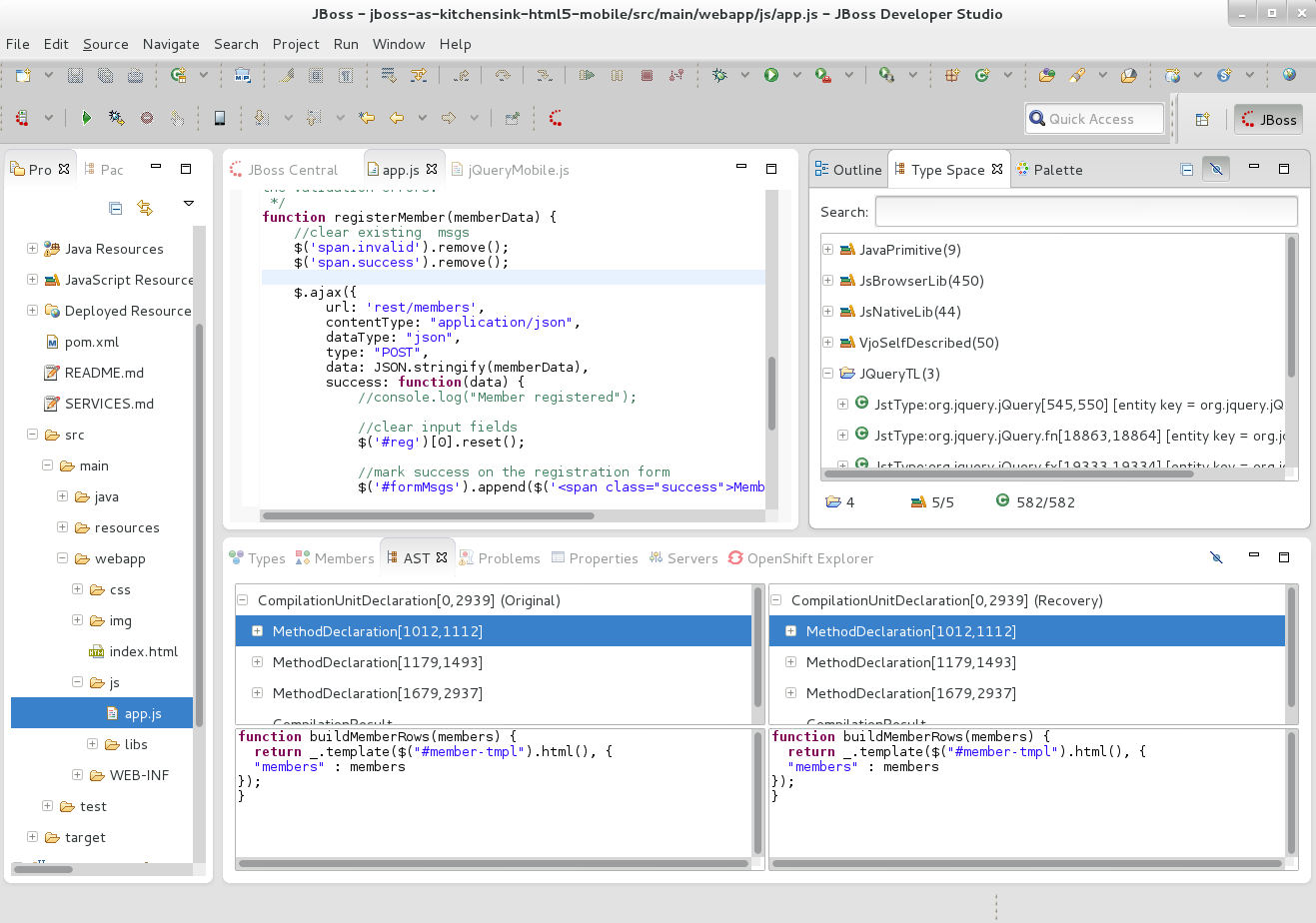The height and width of the screenshot is (923, 1316).
Task: Close the app.js editor tab
Action: (432, 169)
